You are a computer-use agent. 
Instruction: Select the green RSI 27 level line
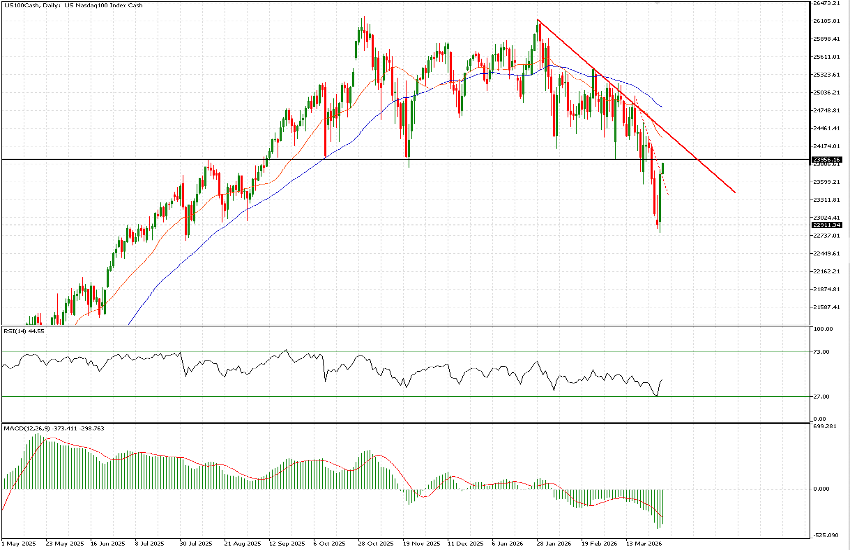pyautogui.click(x=300, y=396)
